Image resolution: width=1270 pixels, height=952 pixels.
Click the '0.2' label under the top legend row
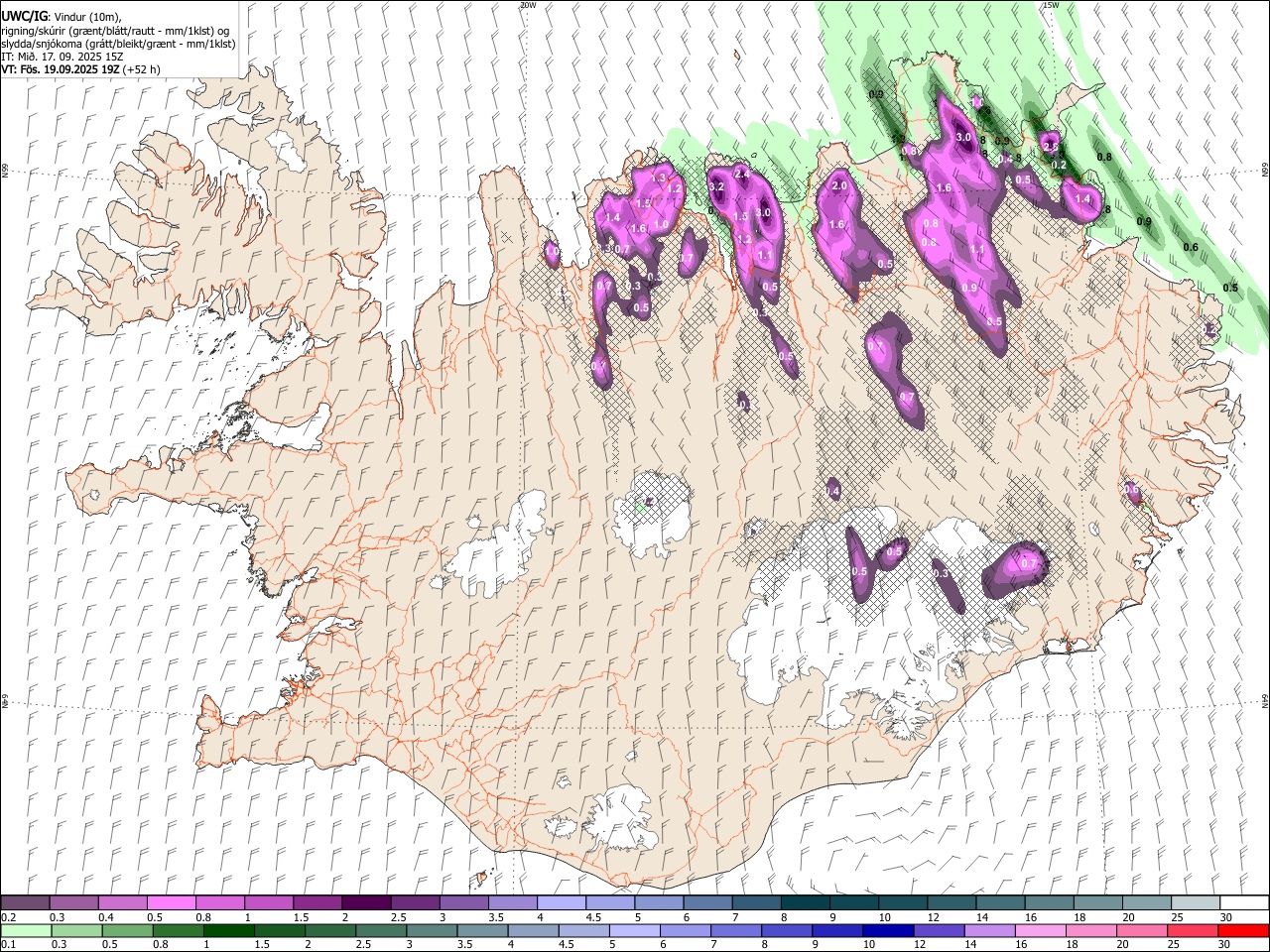point(9,917)
